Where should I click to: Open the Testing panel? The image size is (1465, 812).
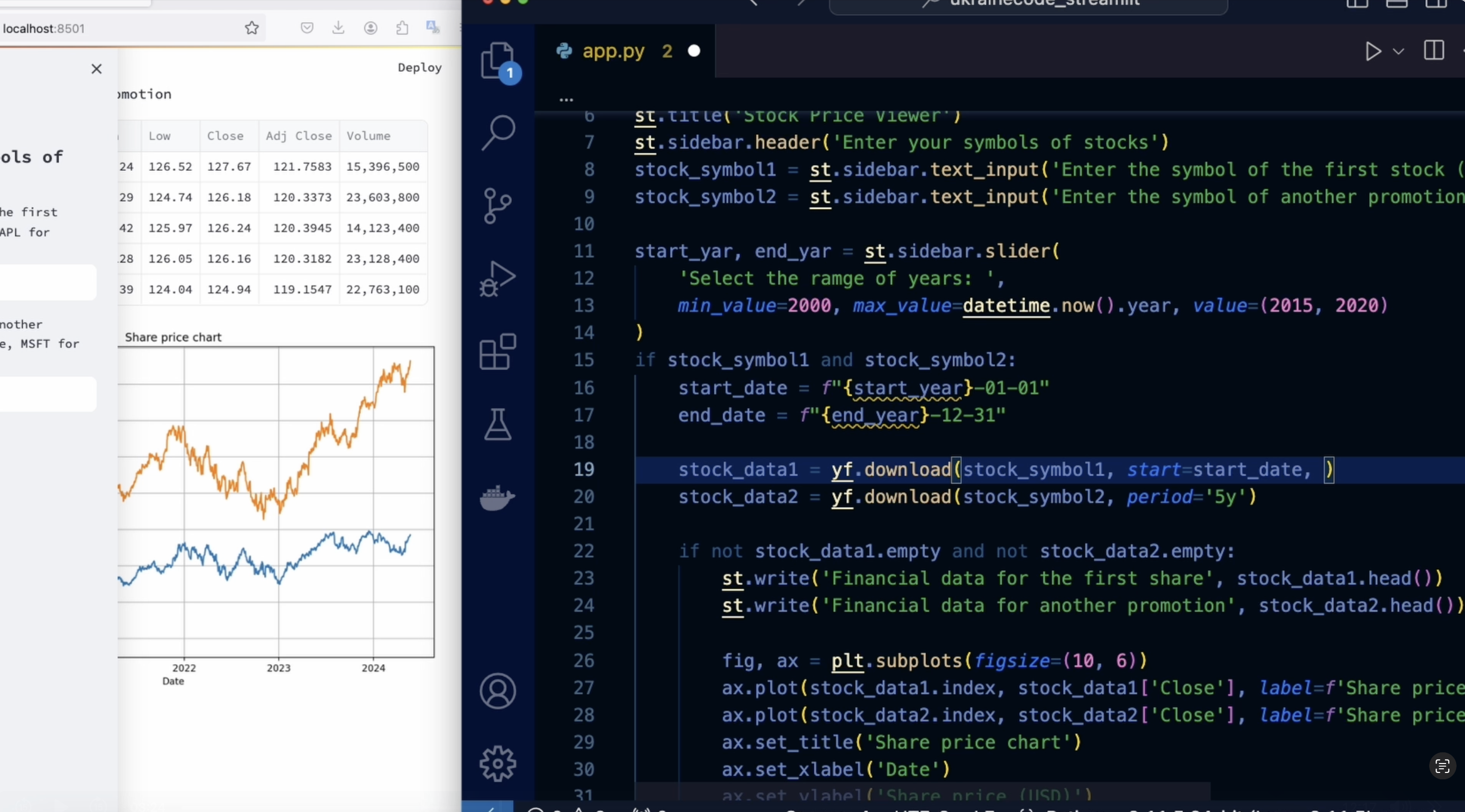pyautogui.click(x=498, y=423)
